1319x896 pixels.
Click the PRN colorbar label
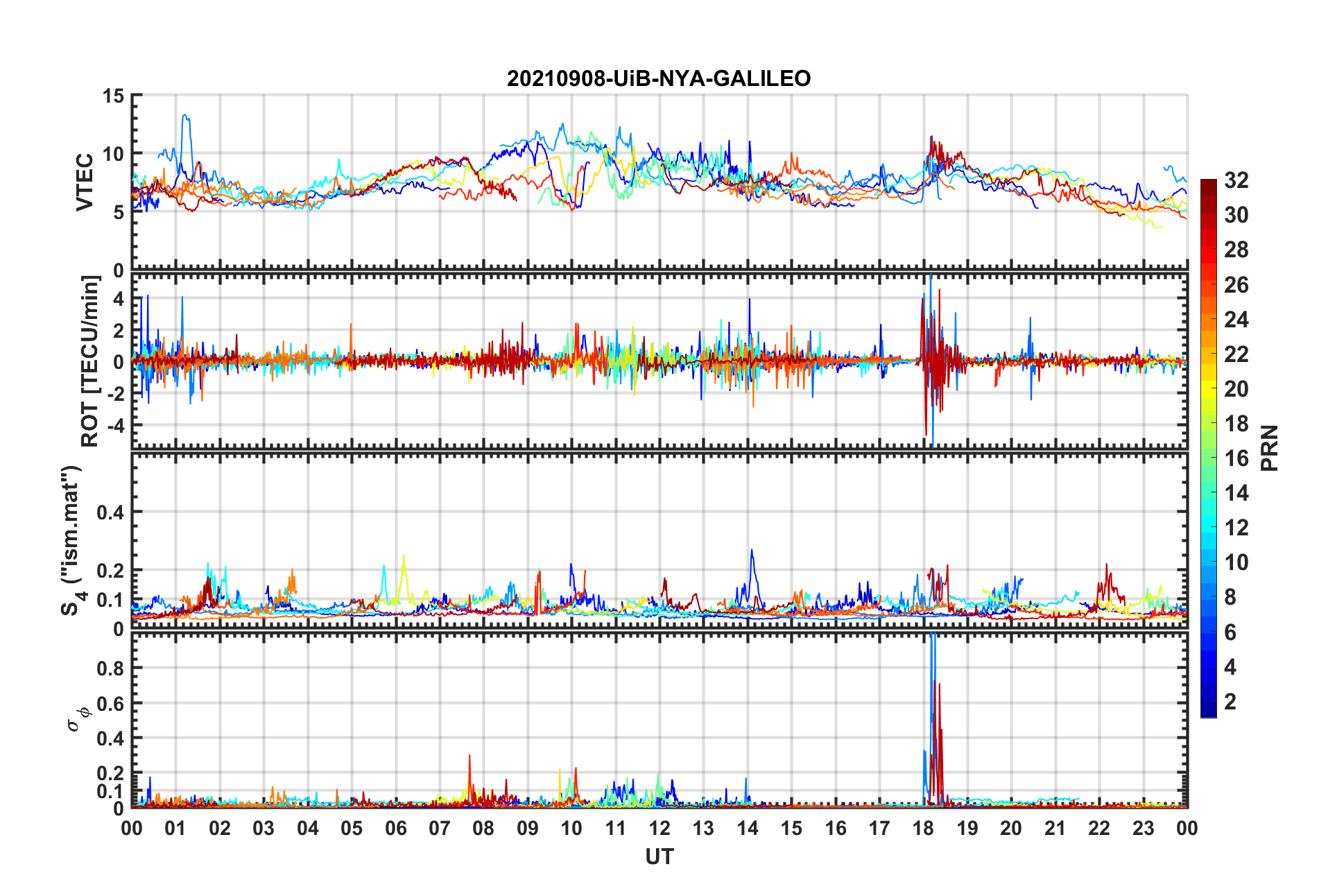coord(1270,448)
